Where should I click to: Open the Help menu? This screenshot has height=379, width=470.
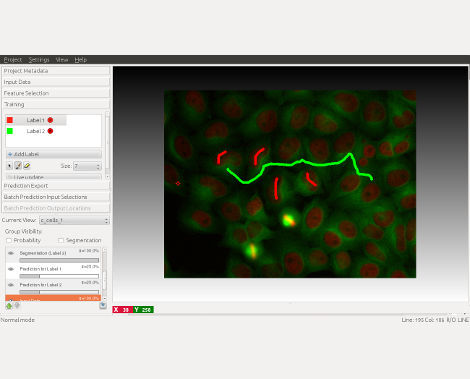pyautogui.click(x=80, y=60)
